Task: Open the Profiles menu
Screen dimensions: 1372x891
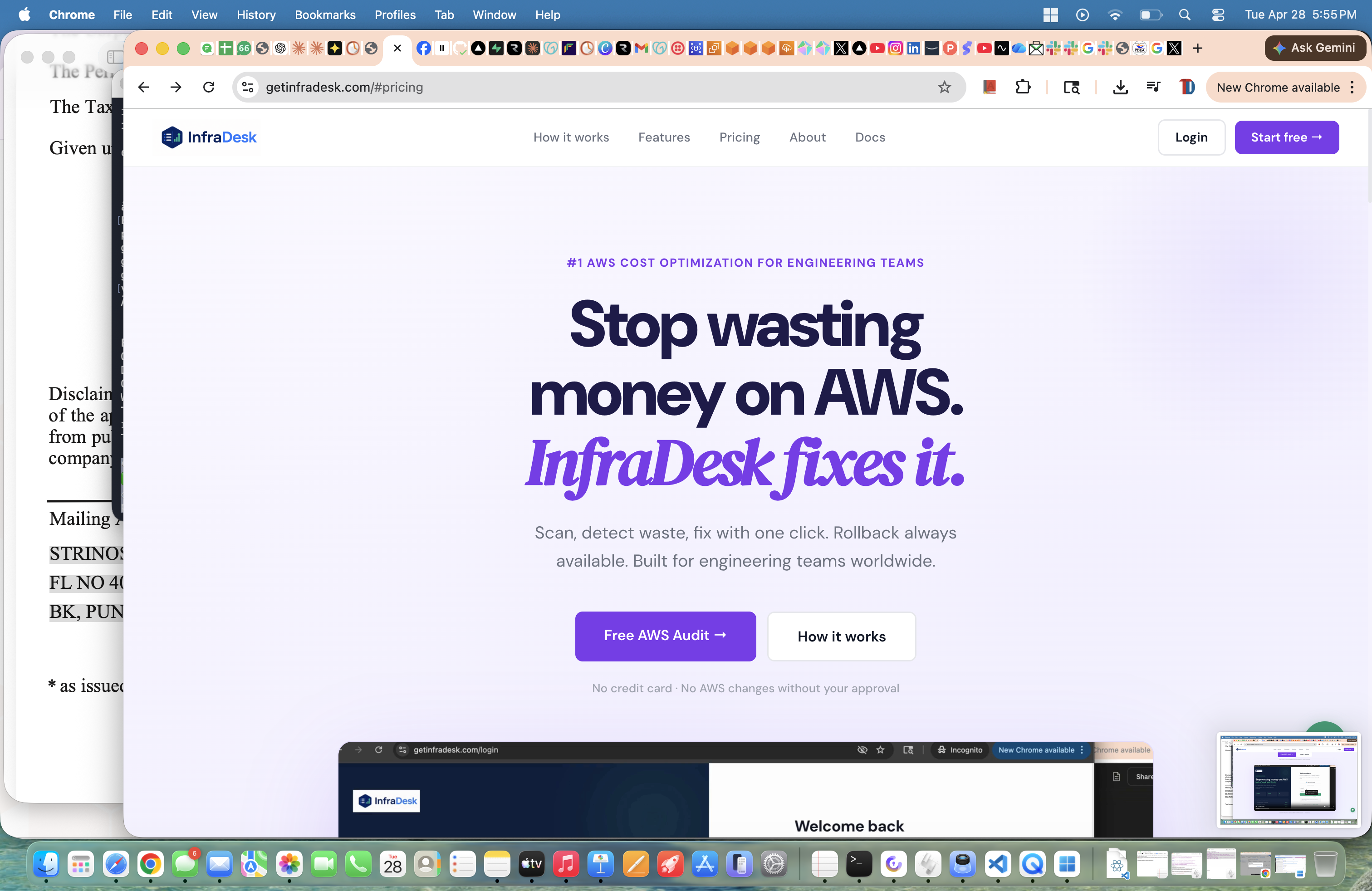Action: point(395,15)
